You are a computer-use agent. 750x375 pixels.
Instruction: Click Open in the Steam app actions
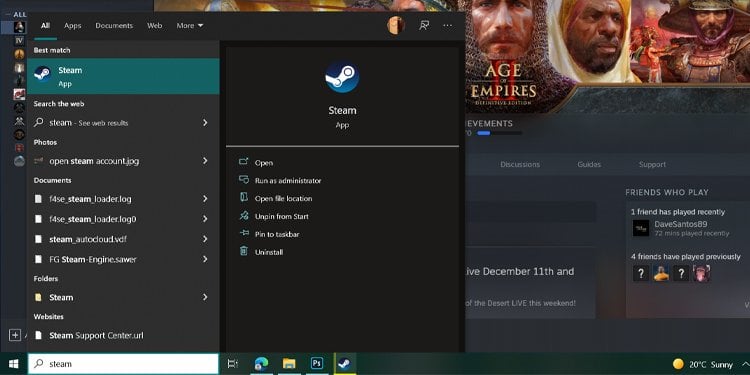[x=264, y=163]
